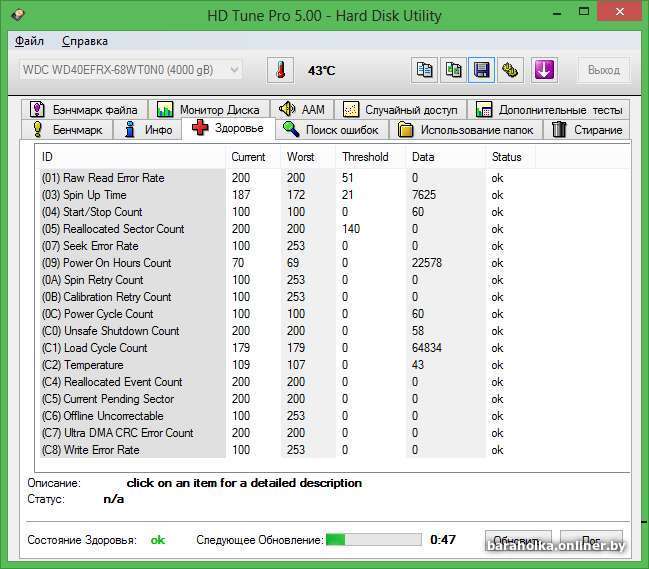The image size is (649, 569).
Task: Click the 64834 load cycle data value
Action: 427,348
